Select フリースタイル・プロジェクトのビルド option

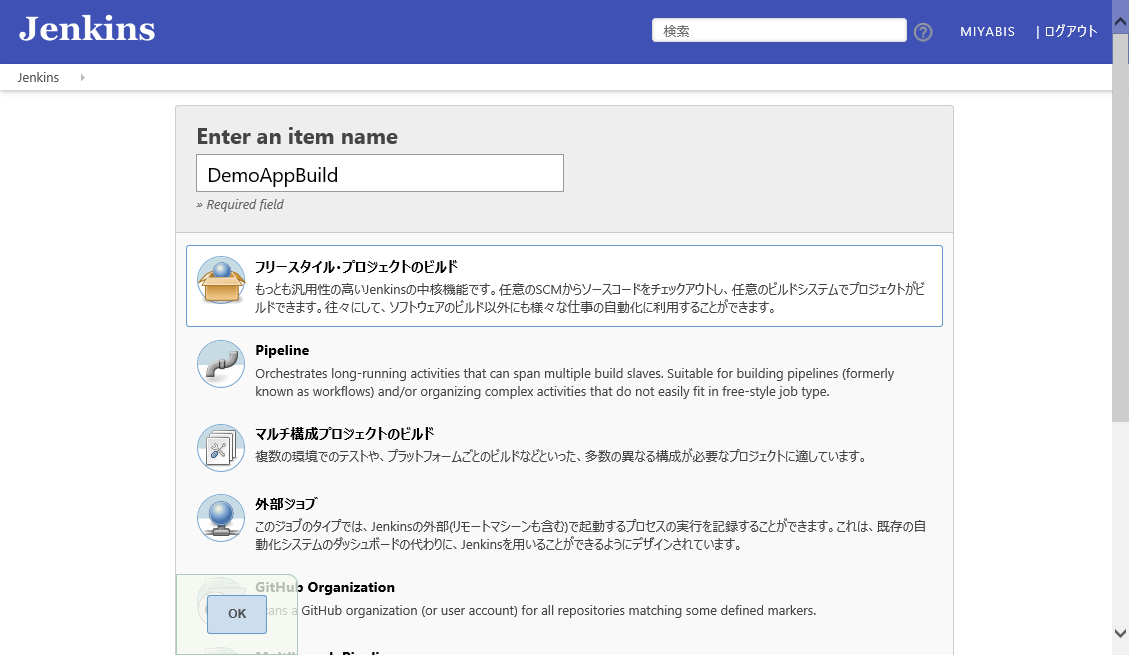coord(564,286)
